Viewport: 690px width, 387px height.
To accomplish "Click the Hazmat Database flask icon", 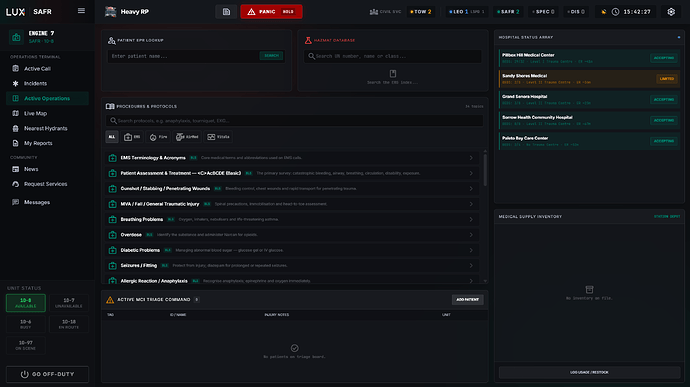I will 308,40.
